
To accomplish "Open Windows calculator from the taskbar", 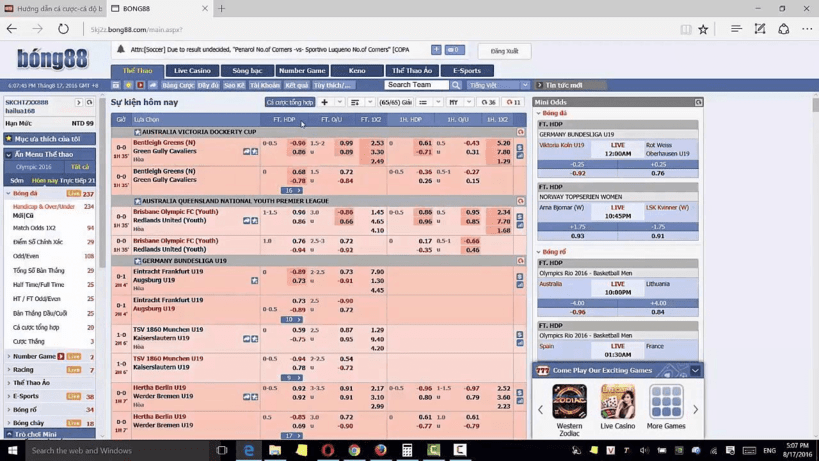I will pyautogui.click(x=407, y=450).
